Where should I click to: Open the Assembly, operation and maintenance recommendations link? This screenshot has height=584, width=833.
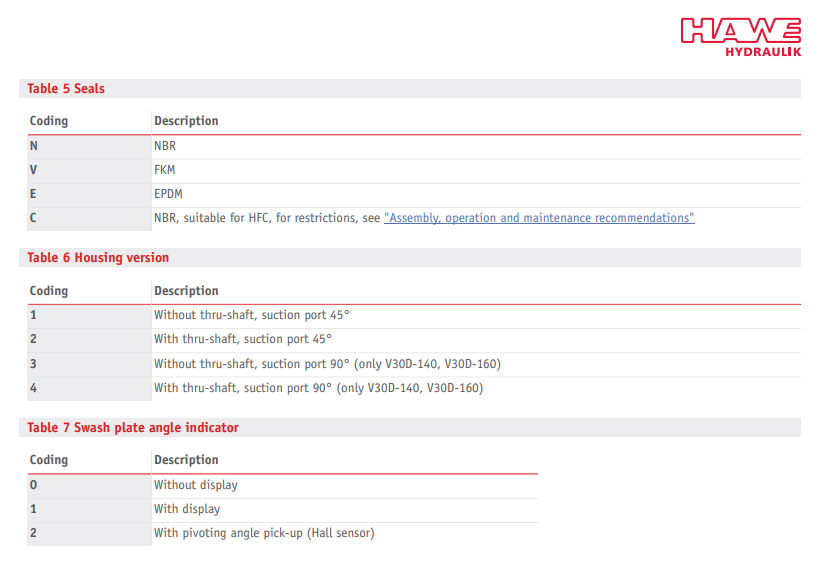[539, 218]
